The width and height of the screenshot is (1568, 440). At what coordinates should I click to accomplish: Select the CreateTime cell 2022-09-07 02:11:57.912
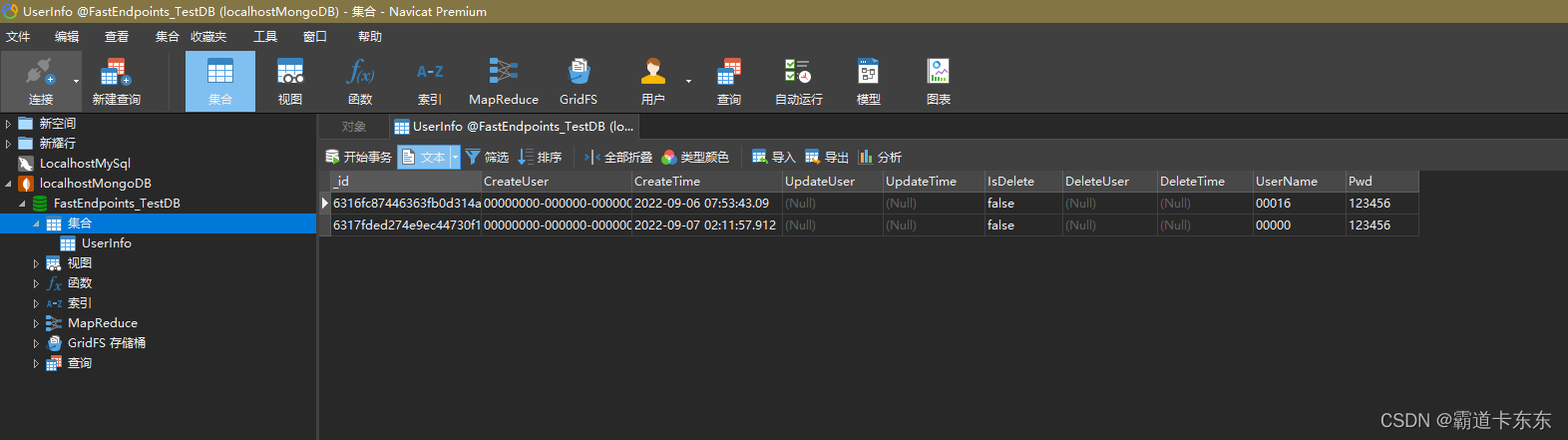[x=707, y=225]
